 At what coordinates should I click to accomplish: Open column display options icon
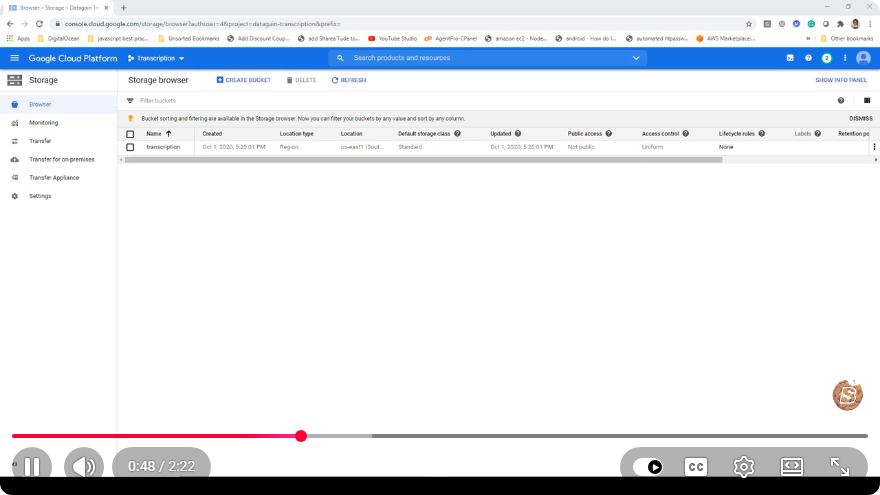coord(867,100)
